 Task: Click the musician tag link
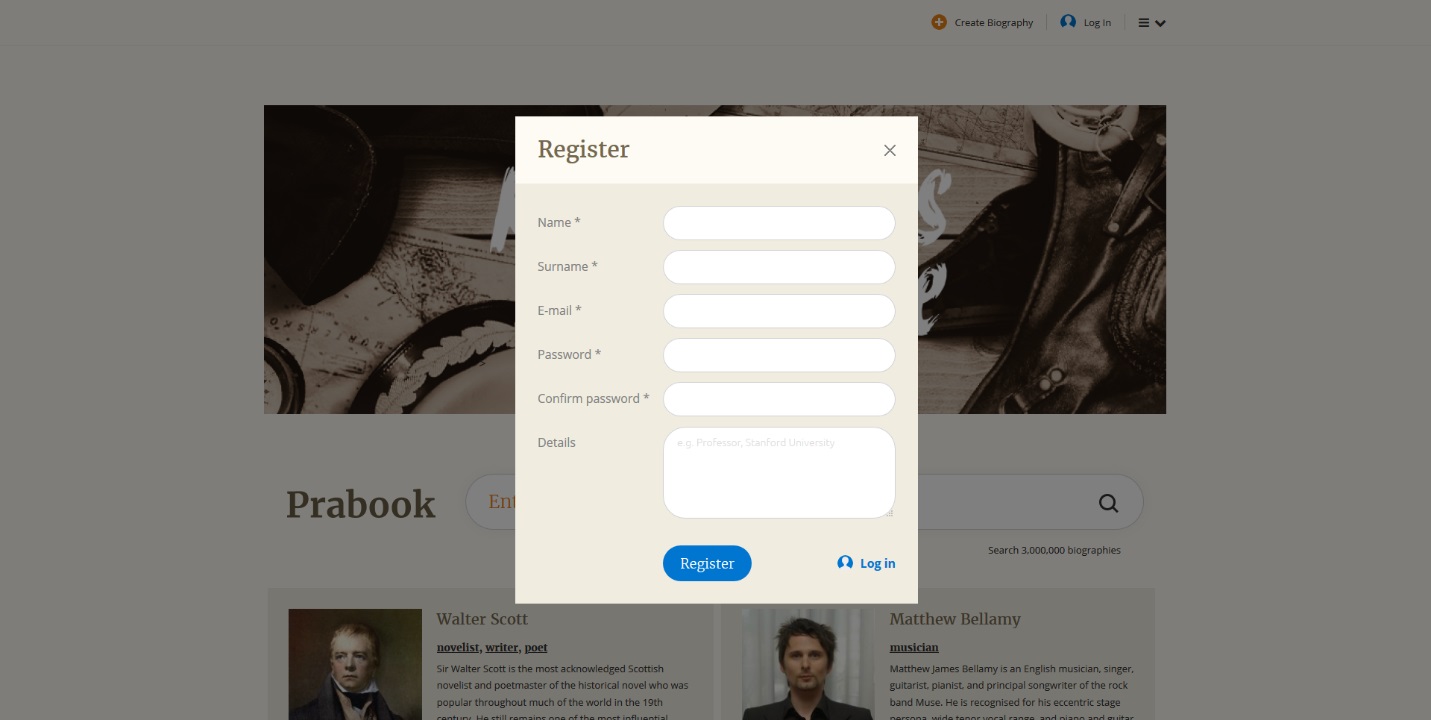(x=914, y=647)
